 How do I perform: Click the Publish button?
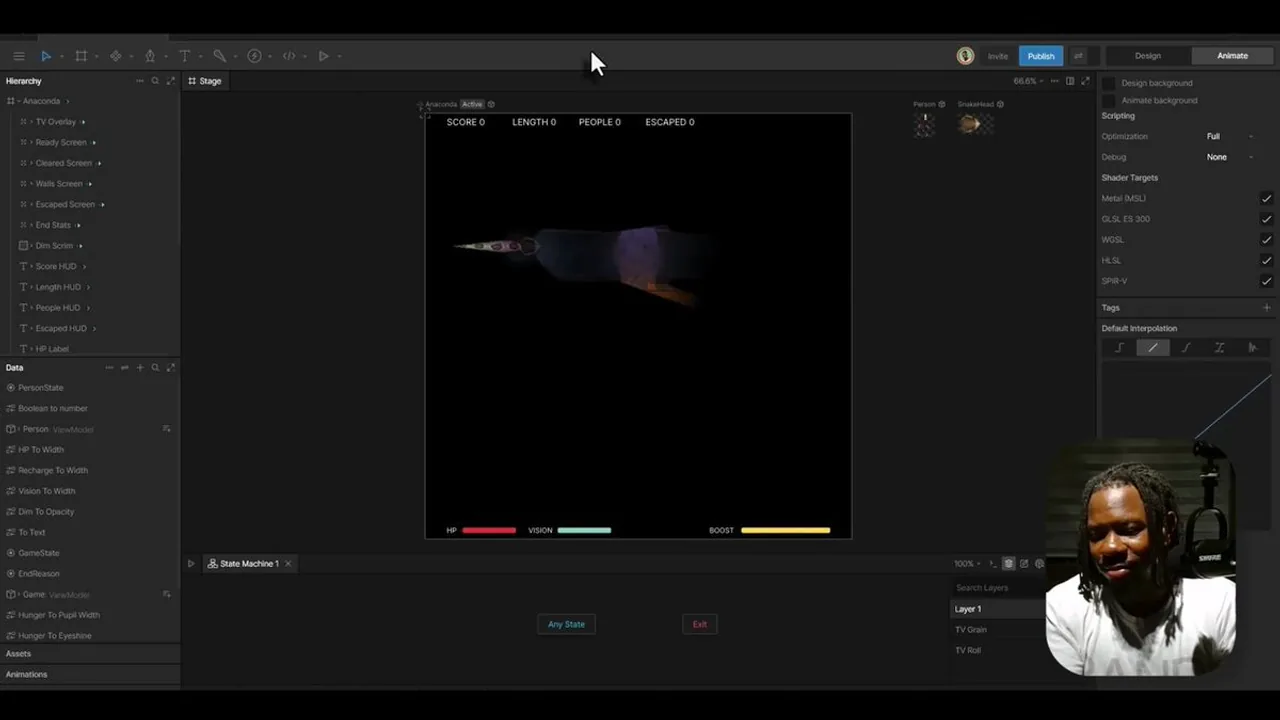point(1040,56)
